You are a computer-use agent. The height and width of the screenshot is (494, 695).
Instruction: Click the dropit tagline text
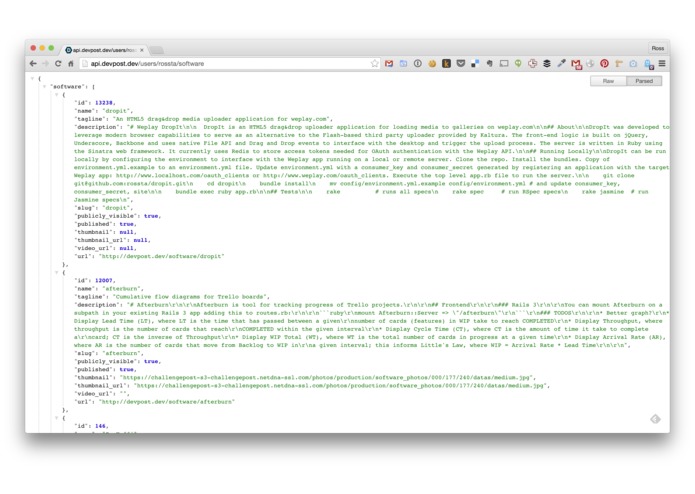click(x=222, y=119)
